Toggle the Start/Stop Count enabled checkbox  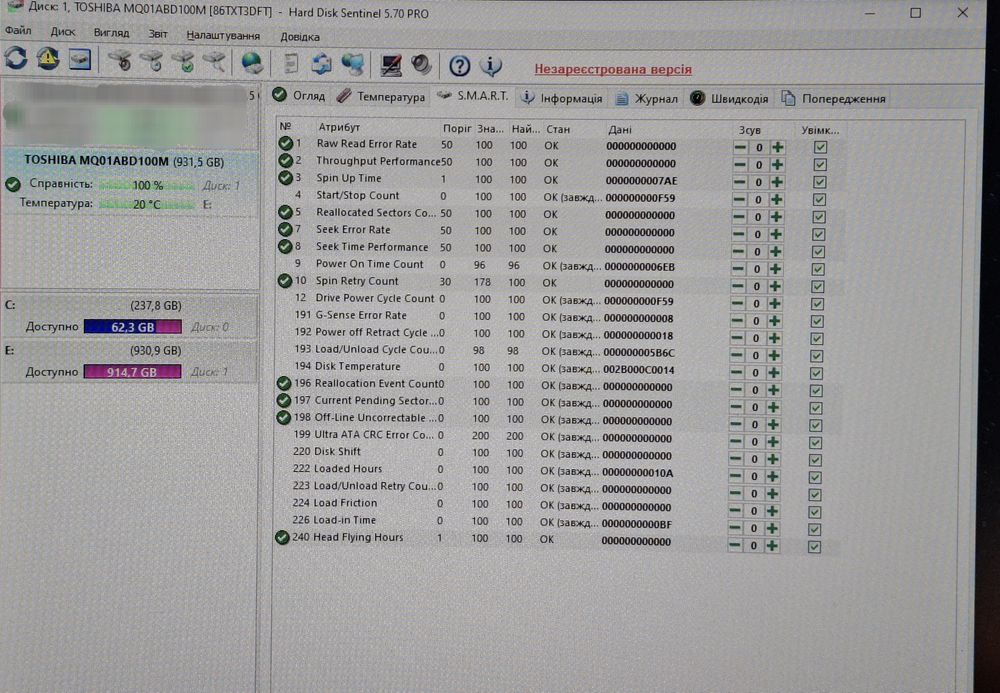[820, 200]
